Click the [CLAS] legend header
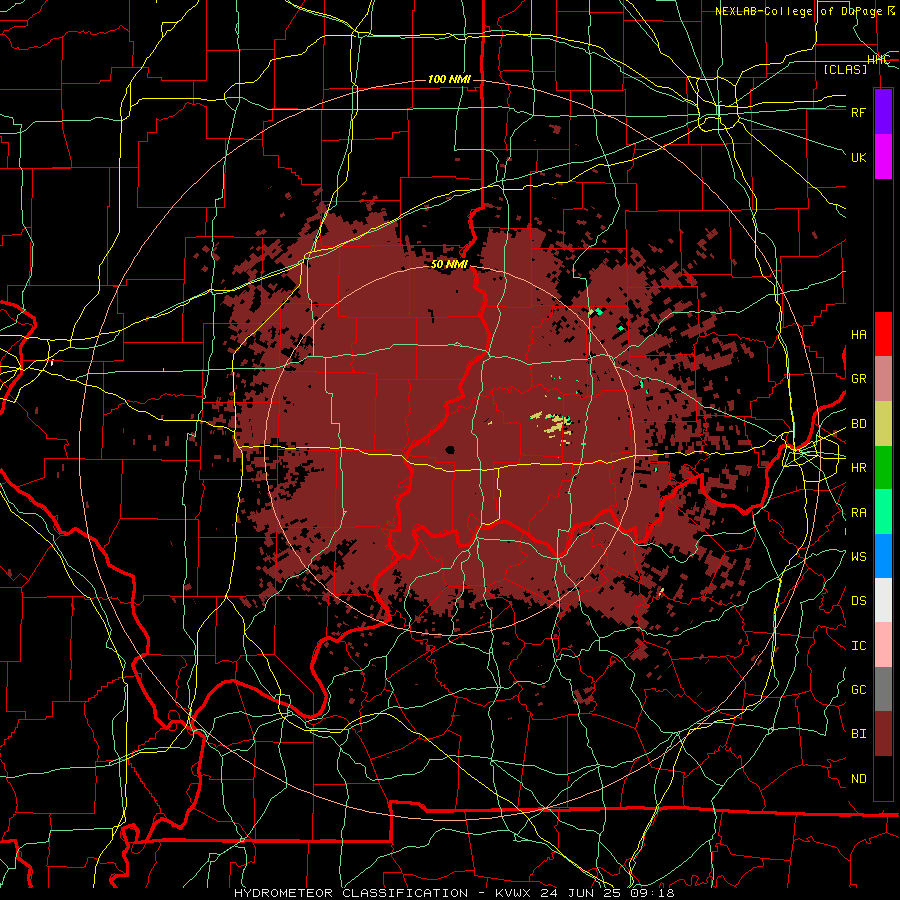This screenshot has width=900, height=900. (x=845, y=69)
